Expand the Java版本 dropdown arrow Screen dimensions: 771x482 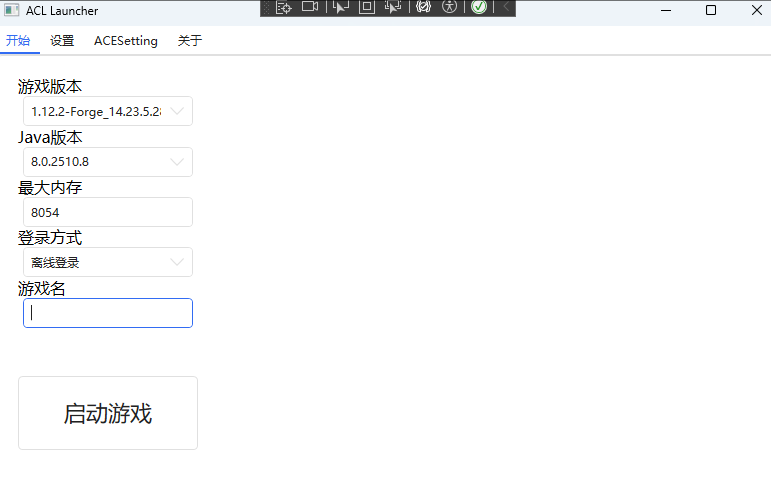177,162
